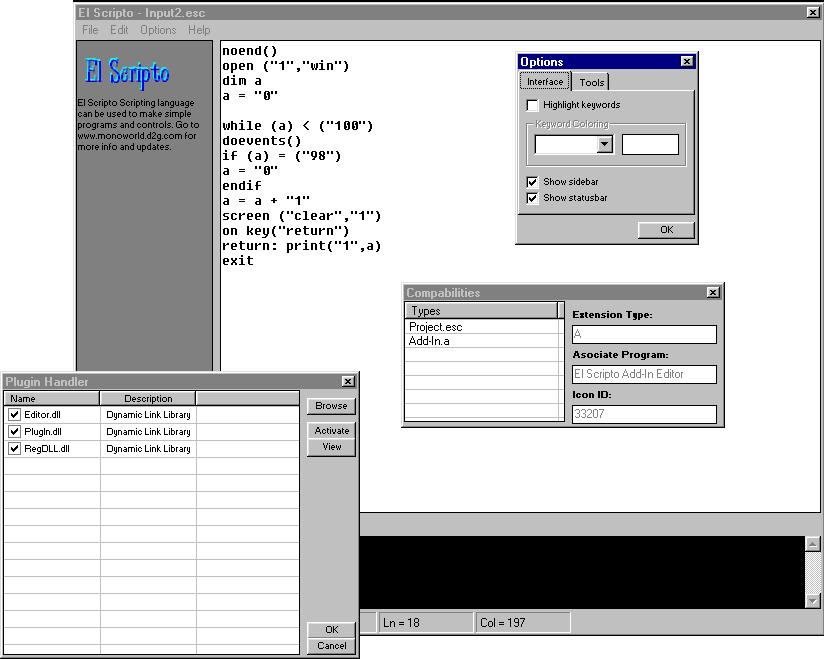Click the Name column header
This screenshot has width=824, height=659.
click(x=52, y=398)
